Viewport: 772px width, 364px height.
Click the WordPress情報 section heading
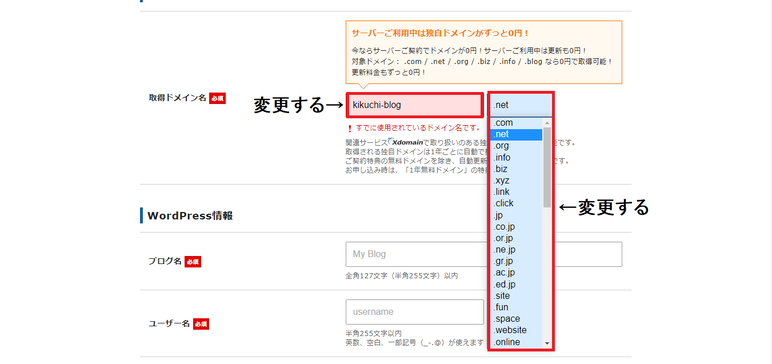coord(190,216)
